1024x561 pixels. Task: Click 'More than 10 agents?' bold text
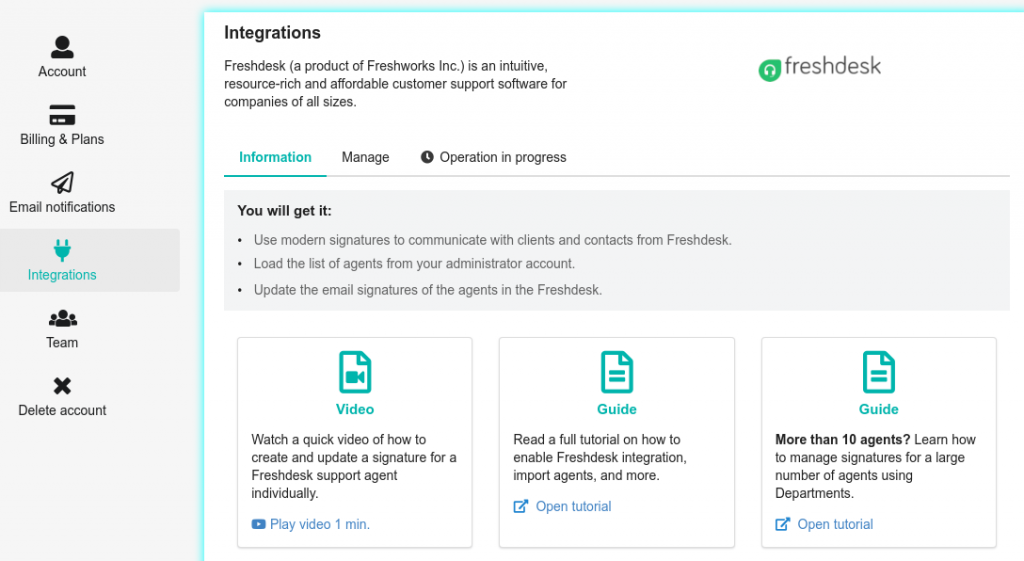click(x=842, y=440)
